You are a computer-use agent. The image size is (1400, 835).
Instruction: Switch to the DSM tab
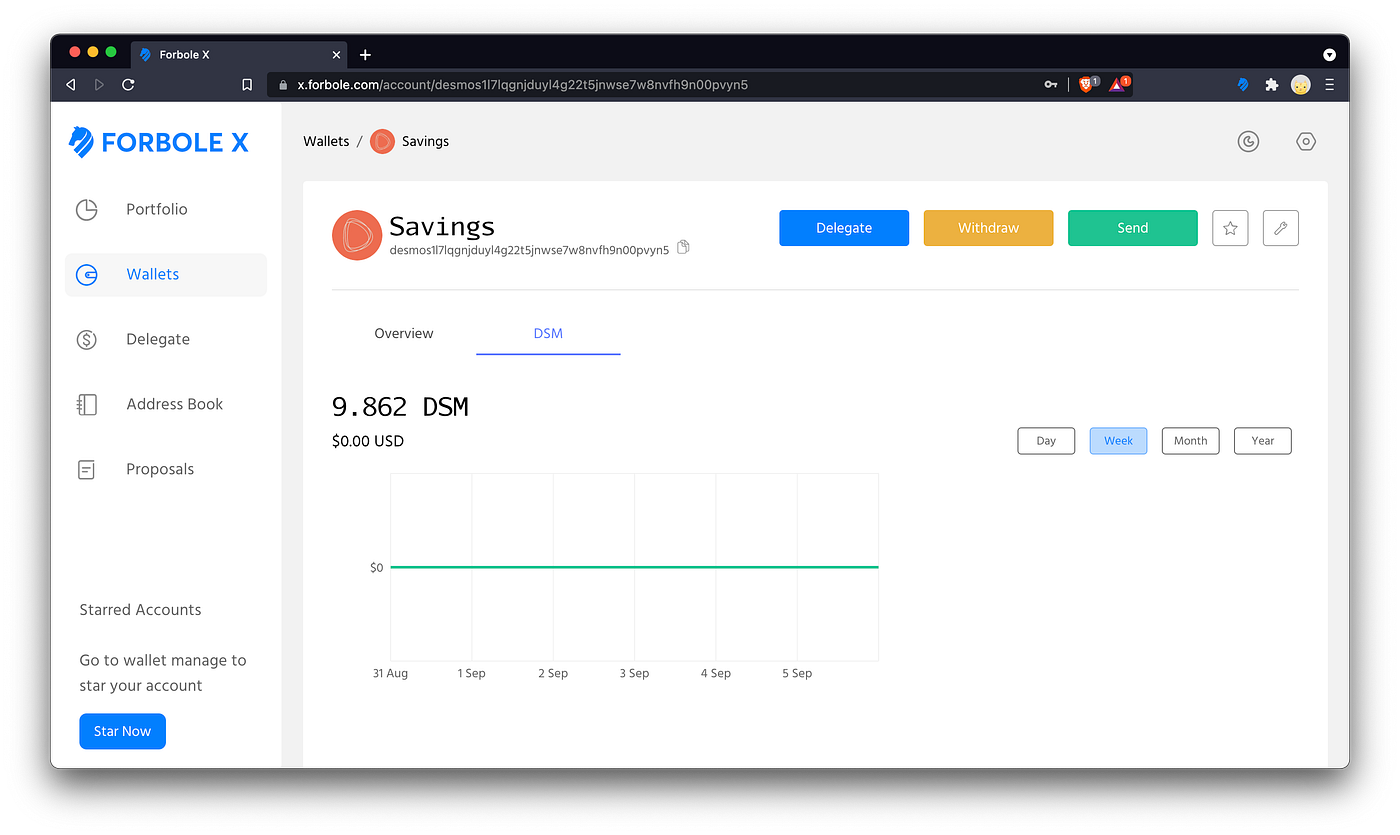[x=548, y=333]
